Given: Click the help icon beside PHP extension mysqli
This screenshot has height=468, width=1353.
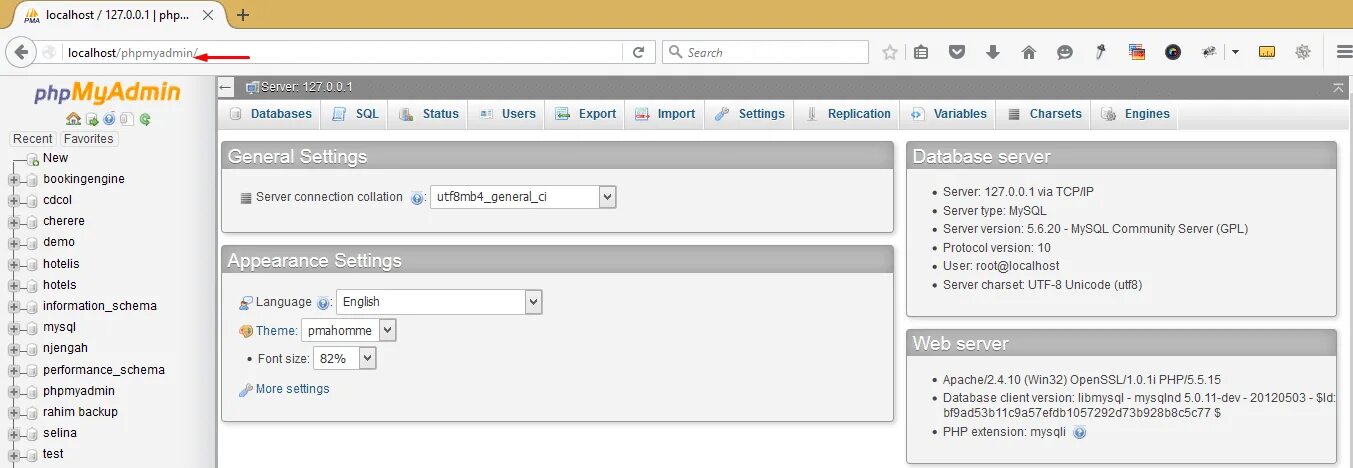Looking at the screenshot, I should click(x=1080, y=433).
